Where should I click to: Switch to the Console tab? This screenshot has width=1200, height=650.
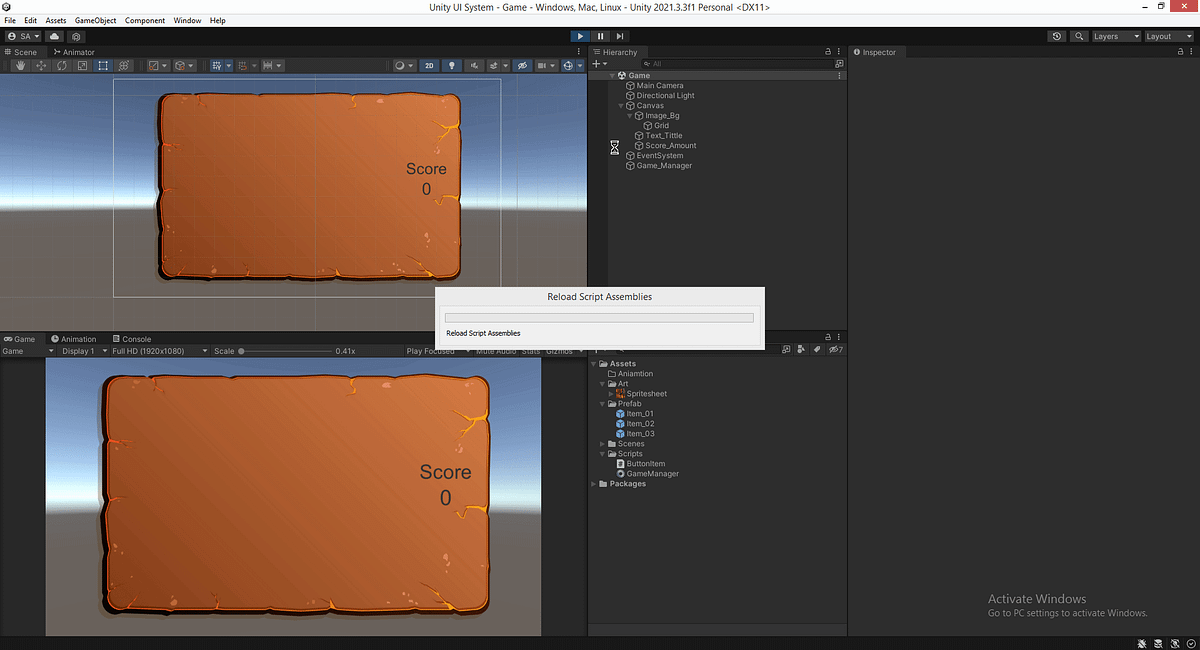click(x=131, y=338)
